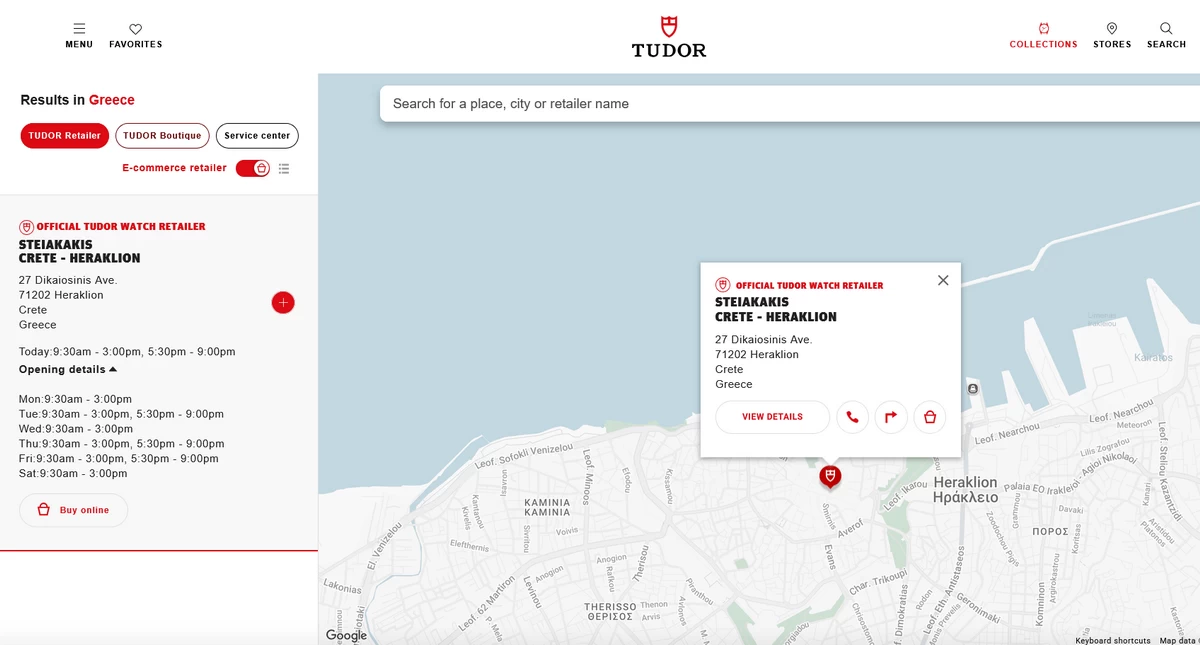Open SEARCH magnifier icon
The height and width of the screenshot is (645, 1200).
click(x=1166, y=35)
